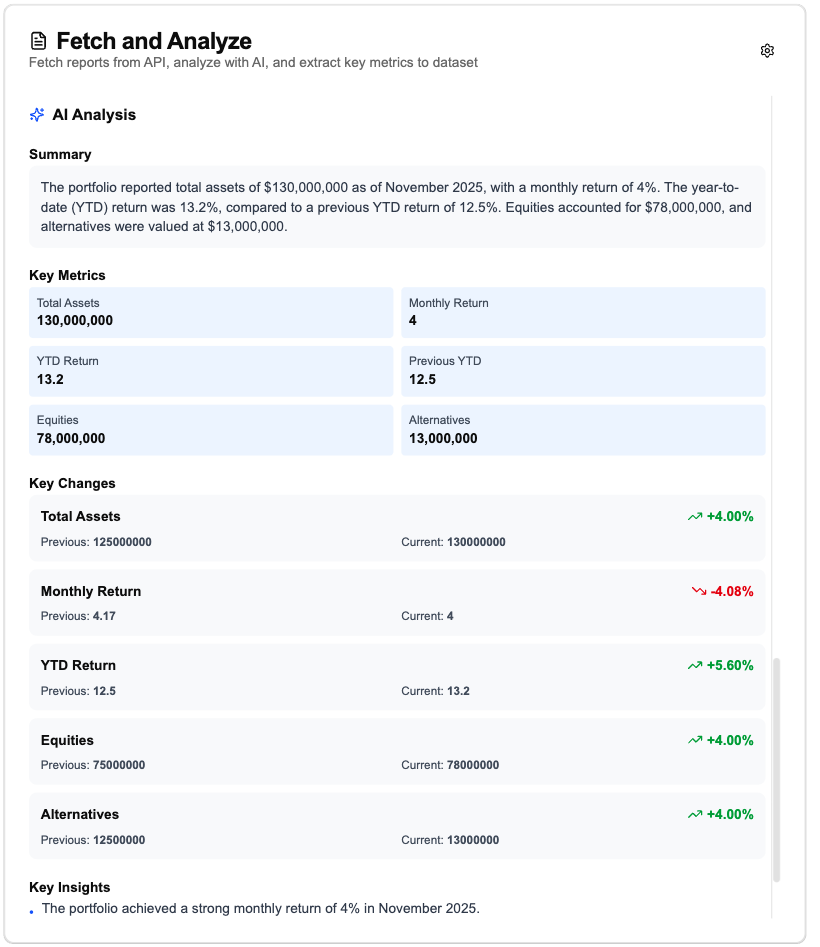Click the sparkle icon next to AI Analysis
The height and width of the screenshot is (947, 820).
point(37,115)
